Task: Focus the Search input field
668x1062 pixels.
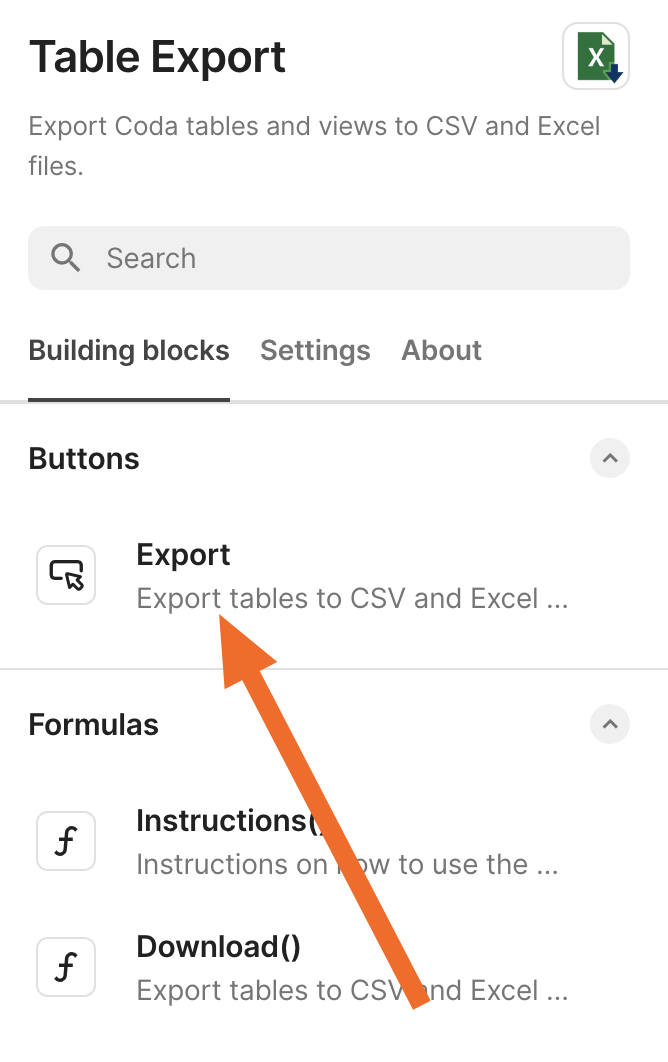Action: click(x=360, y=258)
